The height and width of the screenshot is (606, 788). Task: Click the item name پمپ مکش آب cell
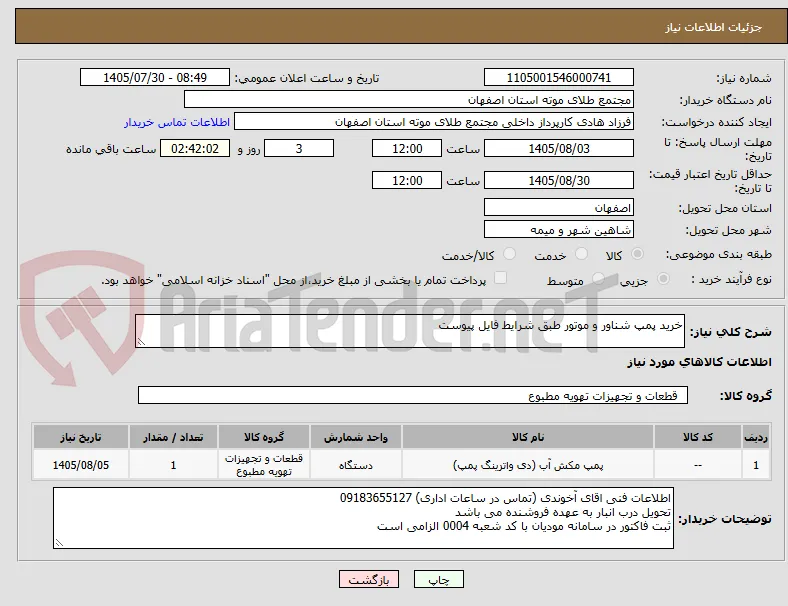coord(528,465)
